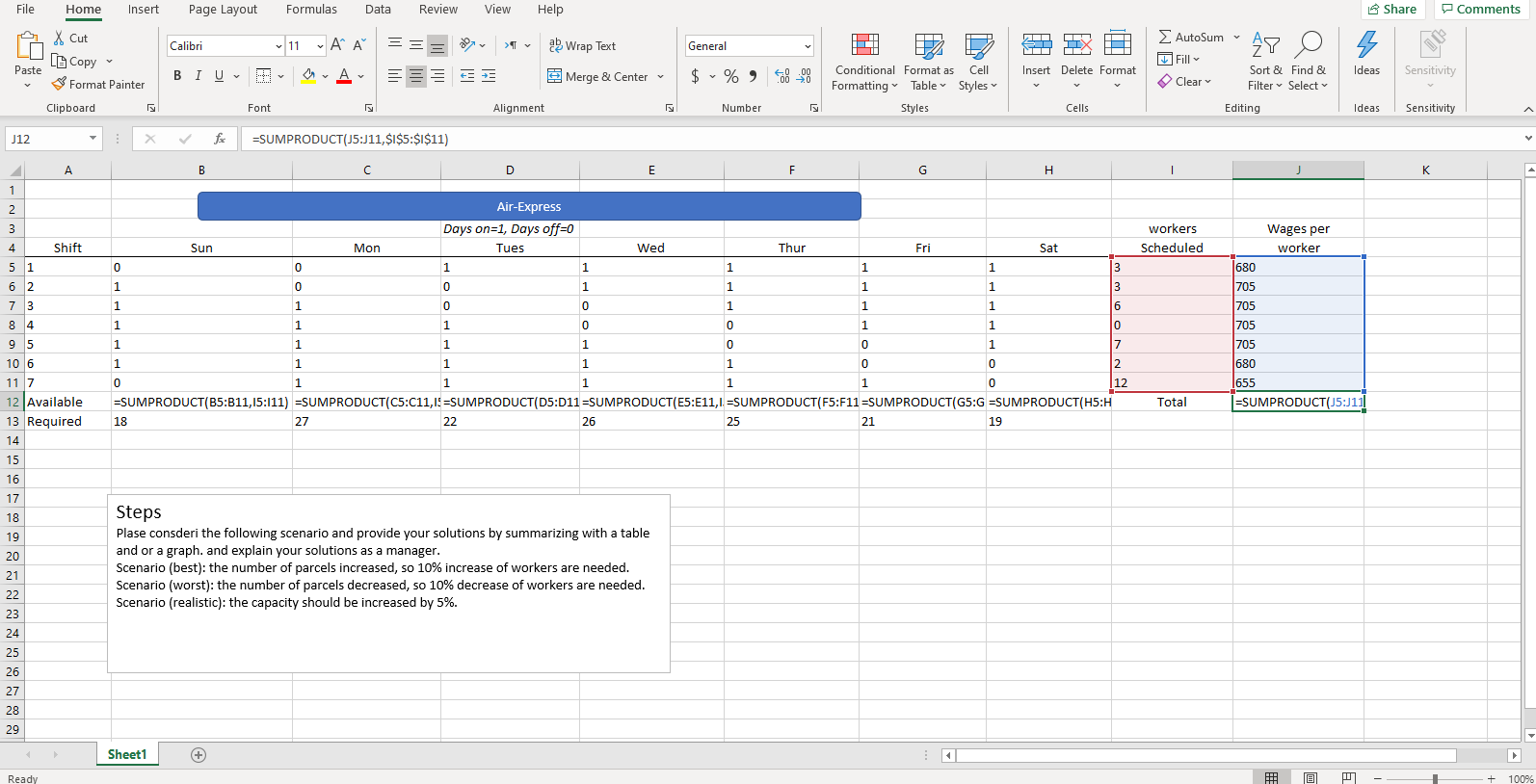Open Find & Select magnifier
The height and width of the screenshot is (784, 1536).
click(1308, 62)
